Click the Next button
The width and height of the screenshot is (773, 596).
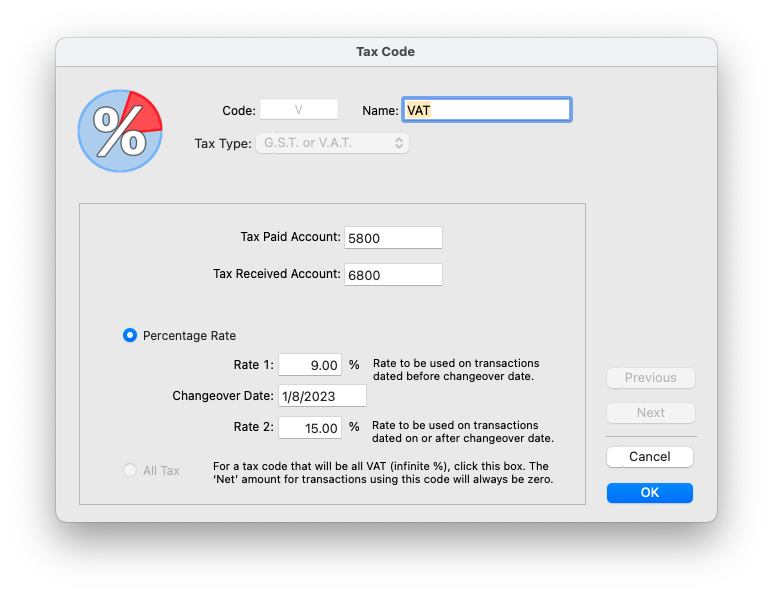pos(651,413)
